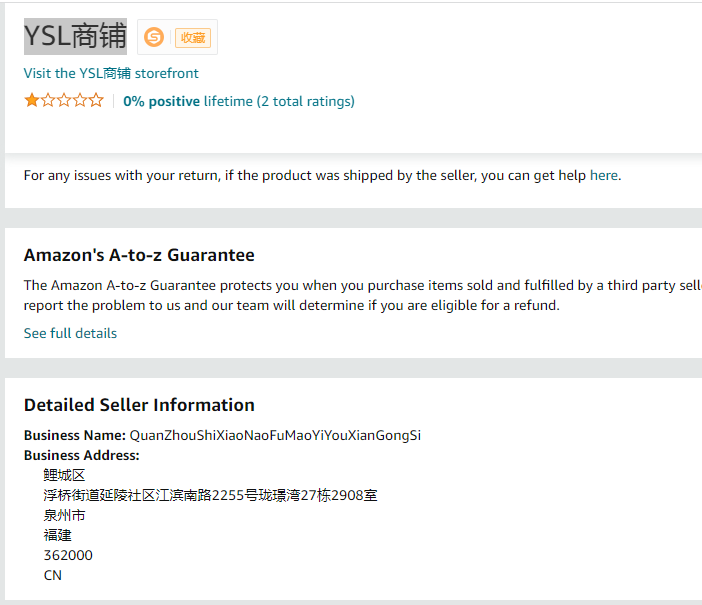Click the 福建 province line

click(58, 535)
